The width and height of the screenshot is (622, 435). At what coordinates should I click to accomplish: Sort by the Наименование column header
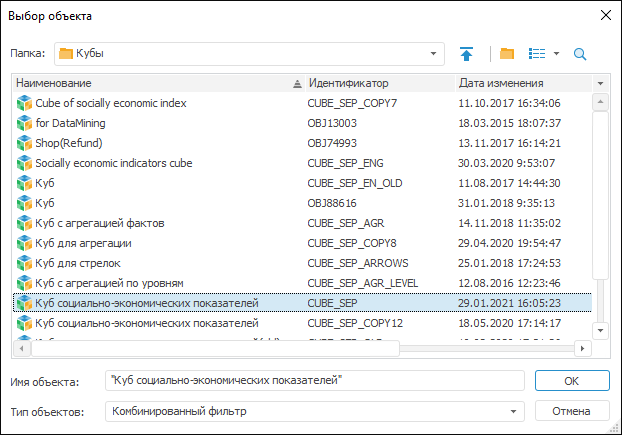pyautogui.click(x=150, y=83)
